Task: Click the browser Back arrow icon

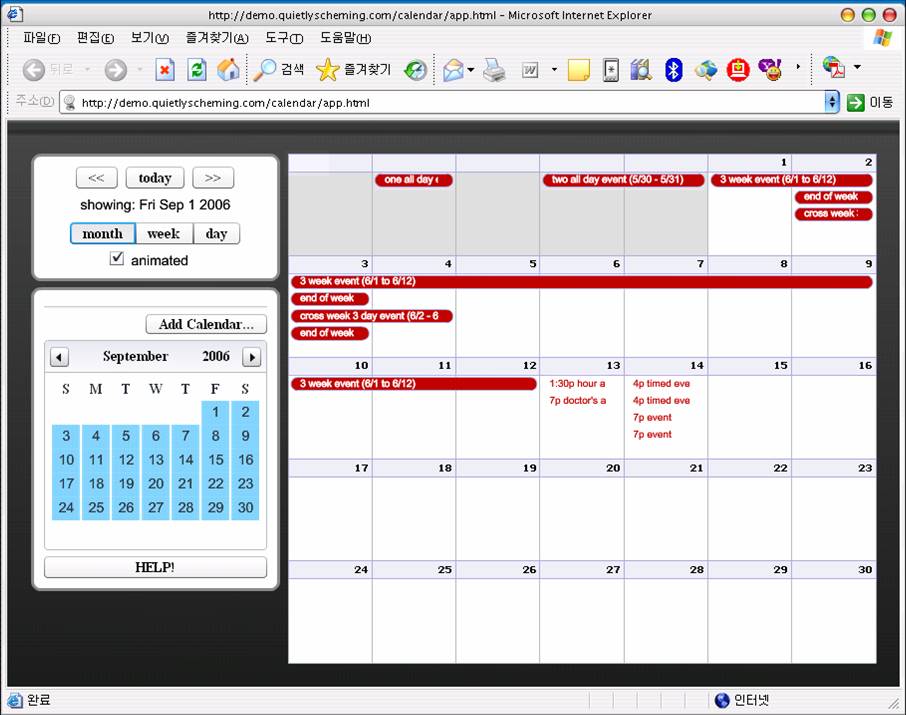Action: click(34, 70)
